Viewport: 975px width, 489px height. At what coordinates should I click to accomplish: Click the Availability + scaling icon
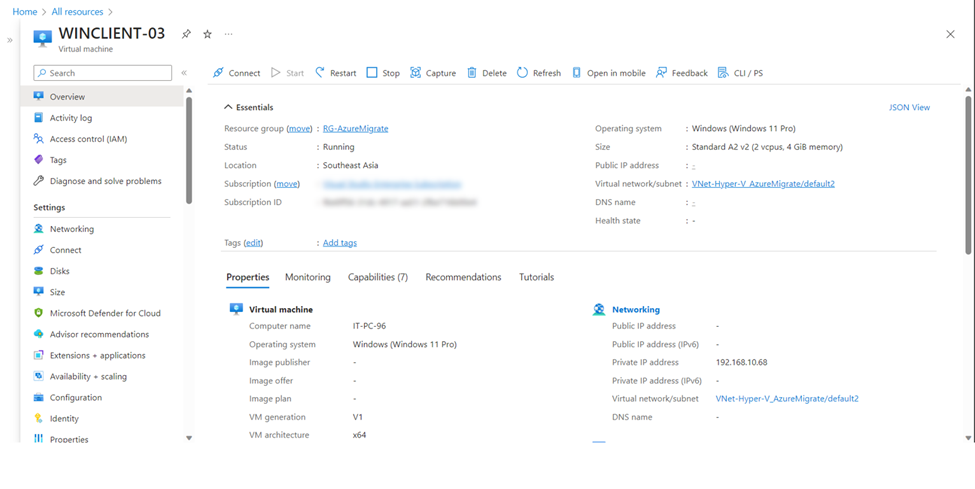coord(39,376)
